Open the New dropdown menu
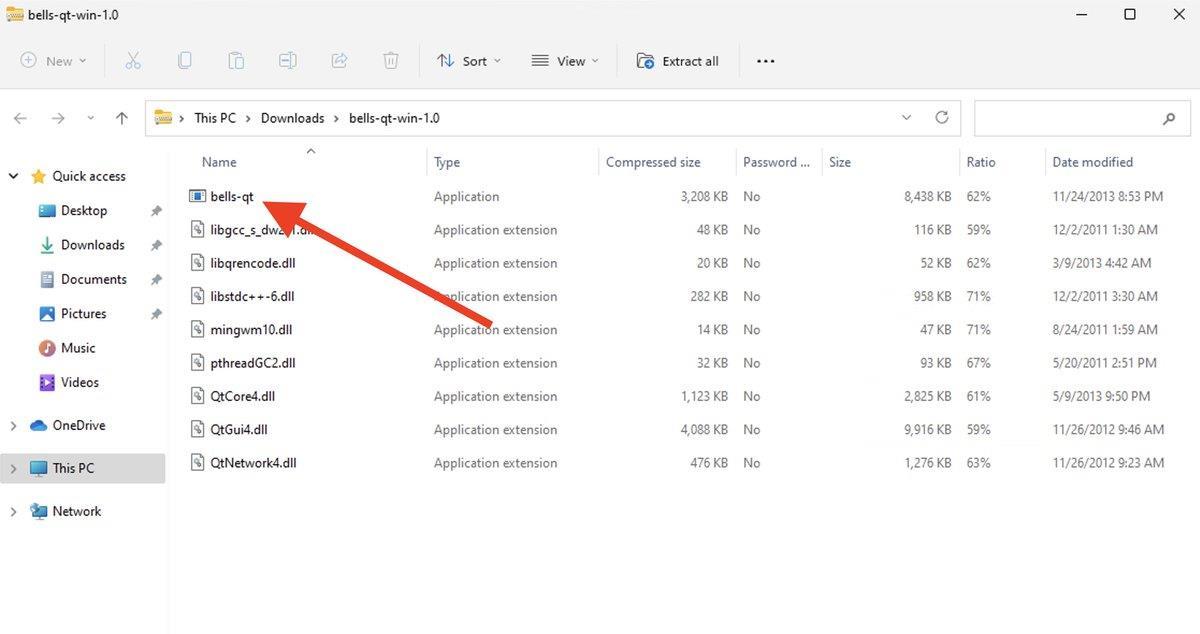1200x634 pixels. point(55,61)
